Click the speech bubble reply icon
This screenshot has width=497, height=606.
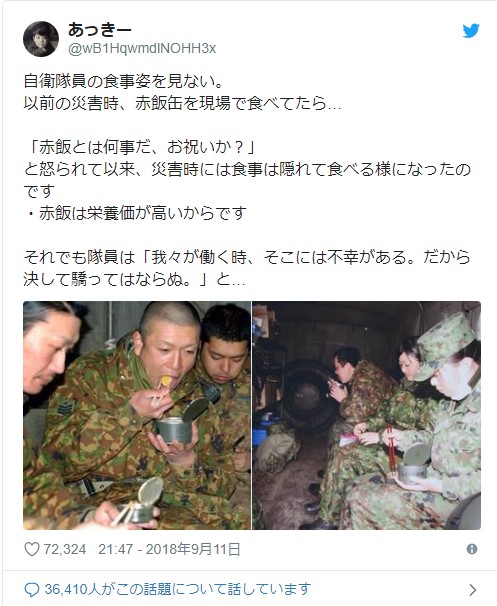(x=32, y=590)
